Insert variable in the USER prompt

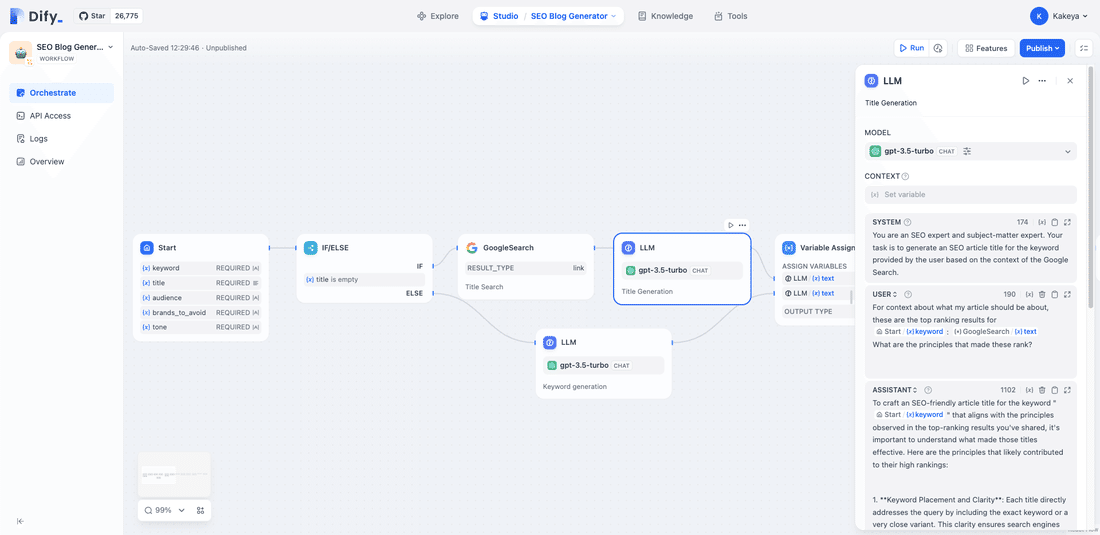[1030, 294]
